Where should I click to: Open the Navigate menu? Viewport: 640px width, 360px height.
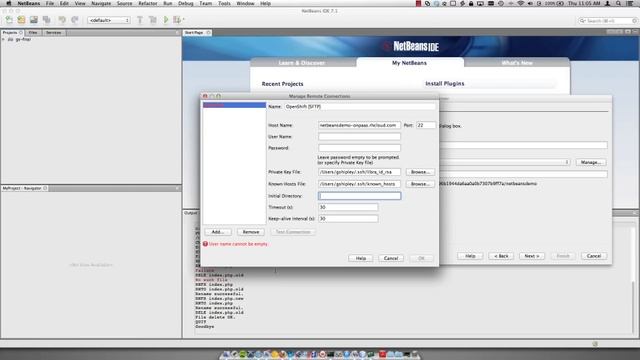pyautogui.click(x=101, y=3)
